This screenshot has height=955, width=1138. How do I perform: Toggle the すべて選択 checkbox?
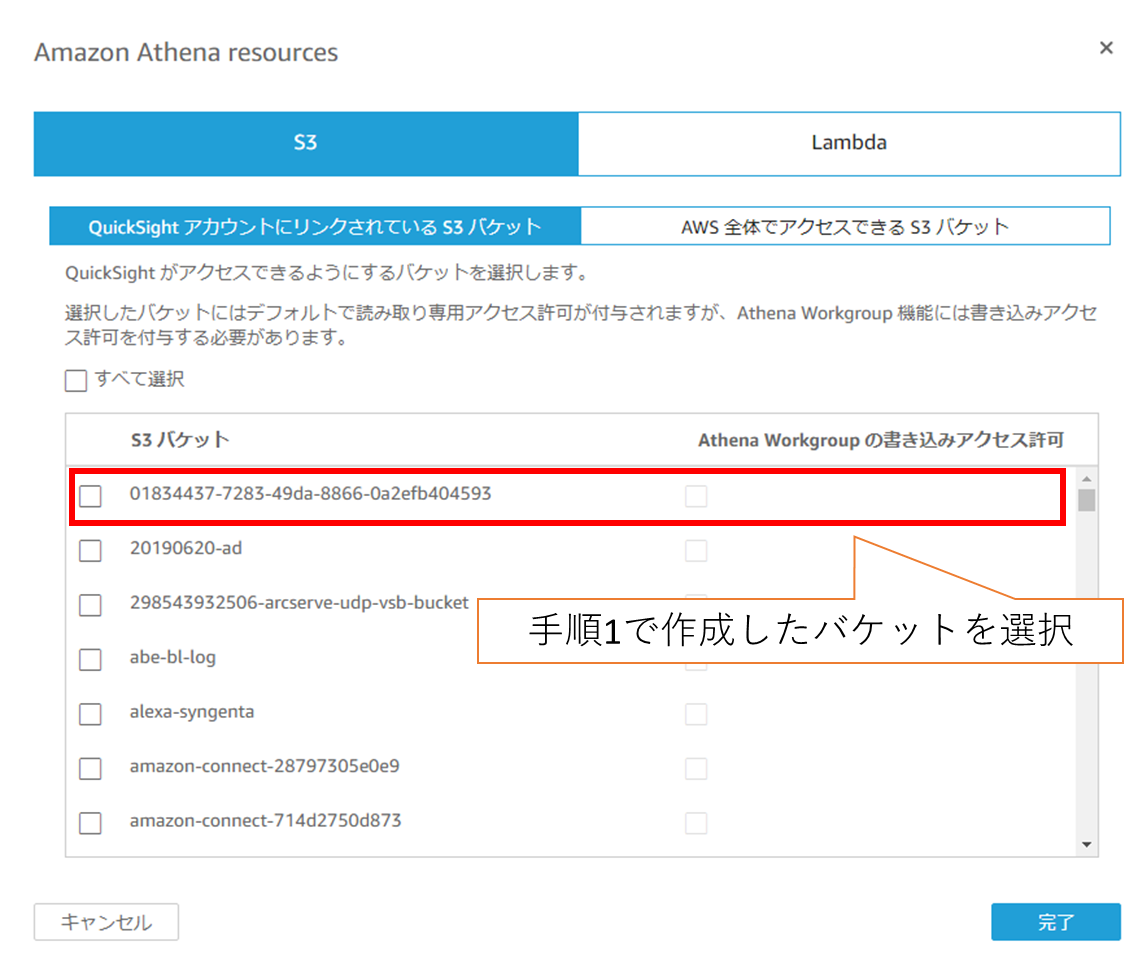coord(75,380)
